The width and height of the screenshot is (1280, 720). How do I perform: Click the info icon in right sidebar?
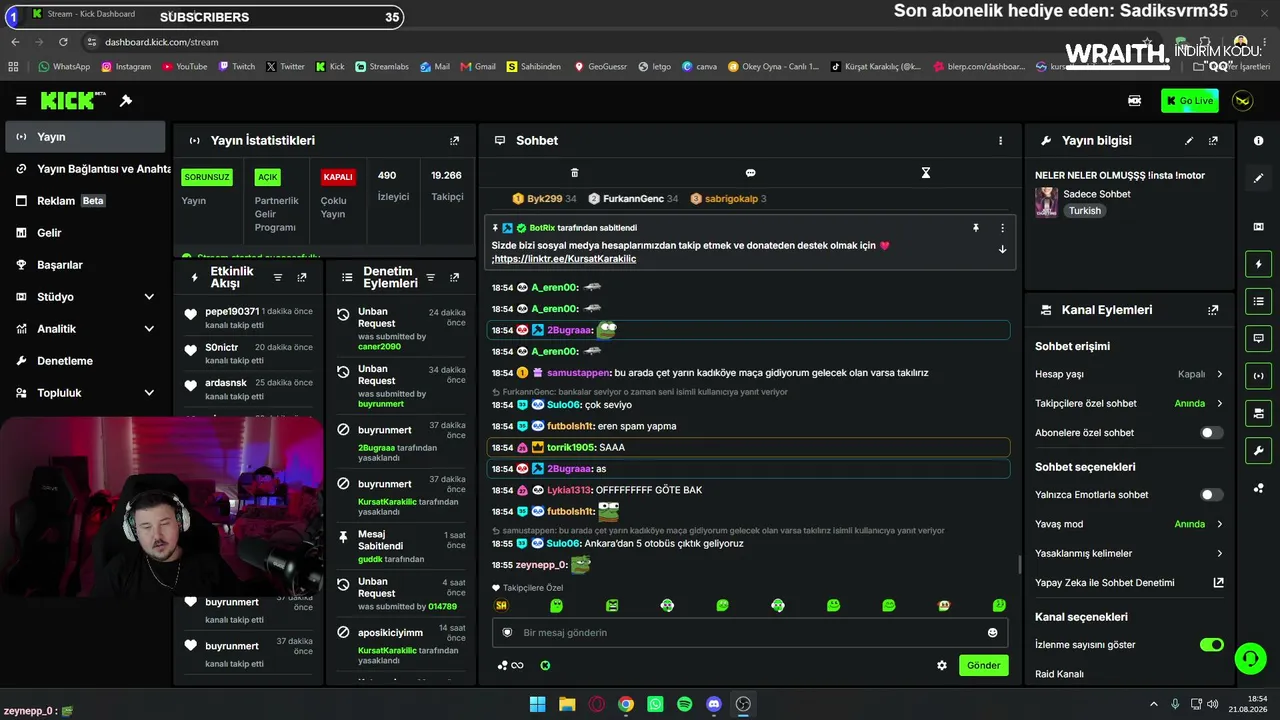(1258, 141)
